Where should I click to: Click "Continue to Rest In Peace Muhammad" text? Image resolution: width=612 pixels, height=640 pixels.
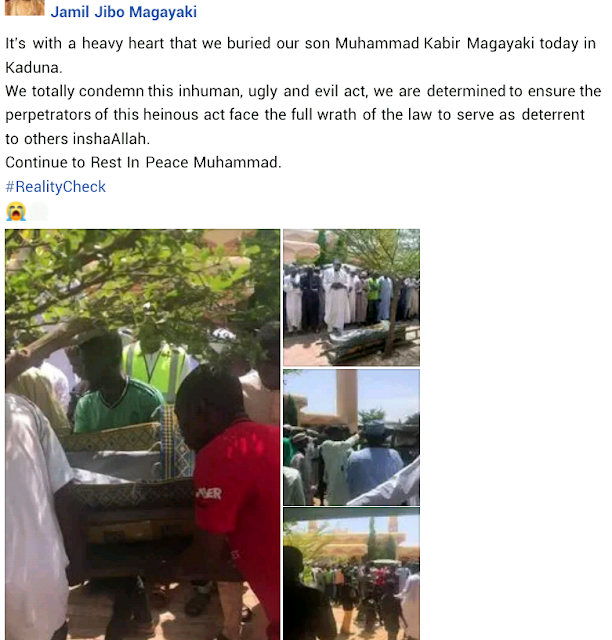[x=143, y=162]
